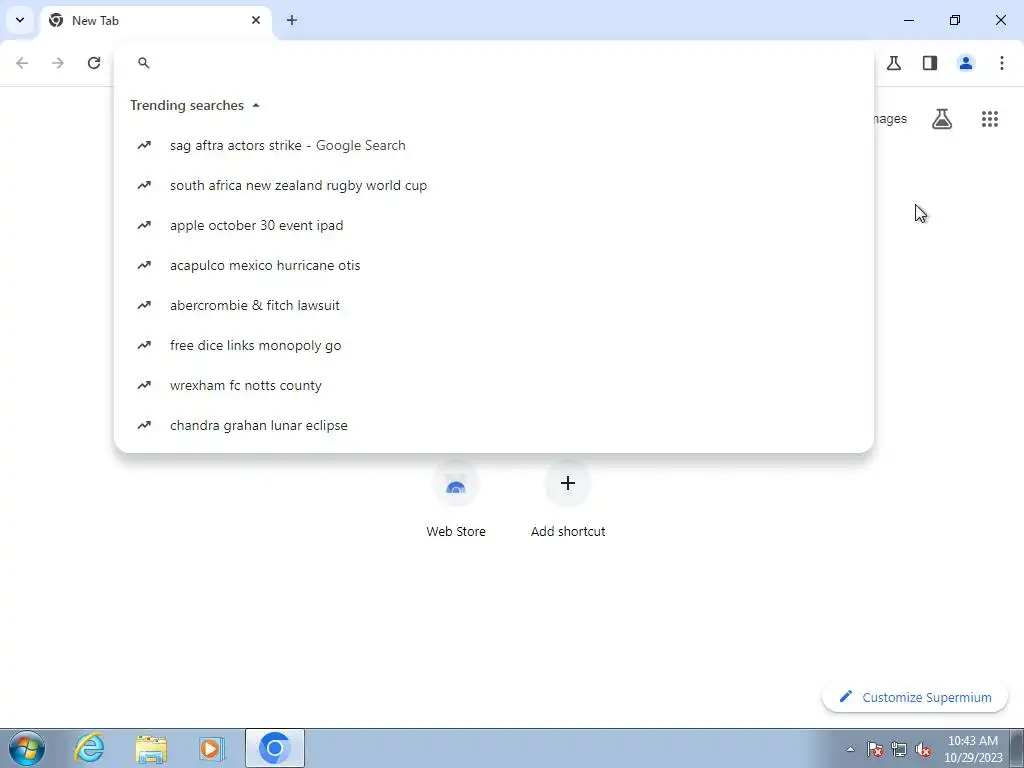Close the New Tab tab
The width and height of the screenshot is (1024, 768).
coord(256,20)
